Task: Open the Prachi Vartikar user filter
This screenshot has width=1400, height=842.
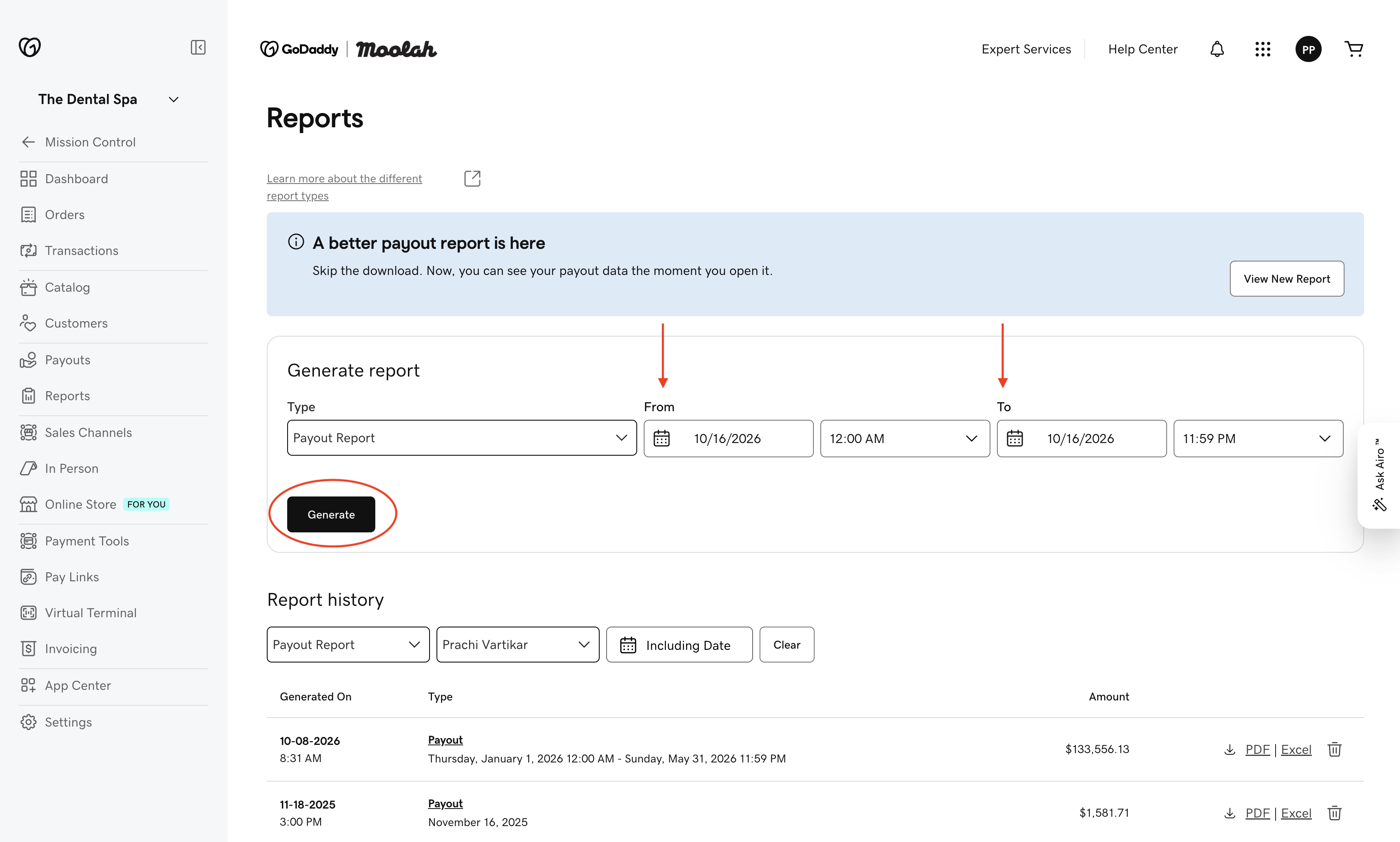Action: [517, 645]
